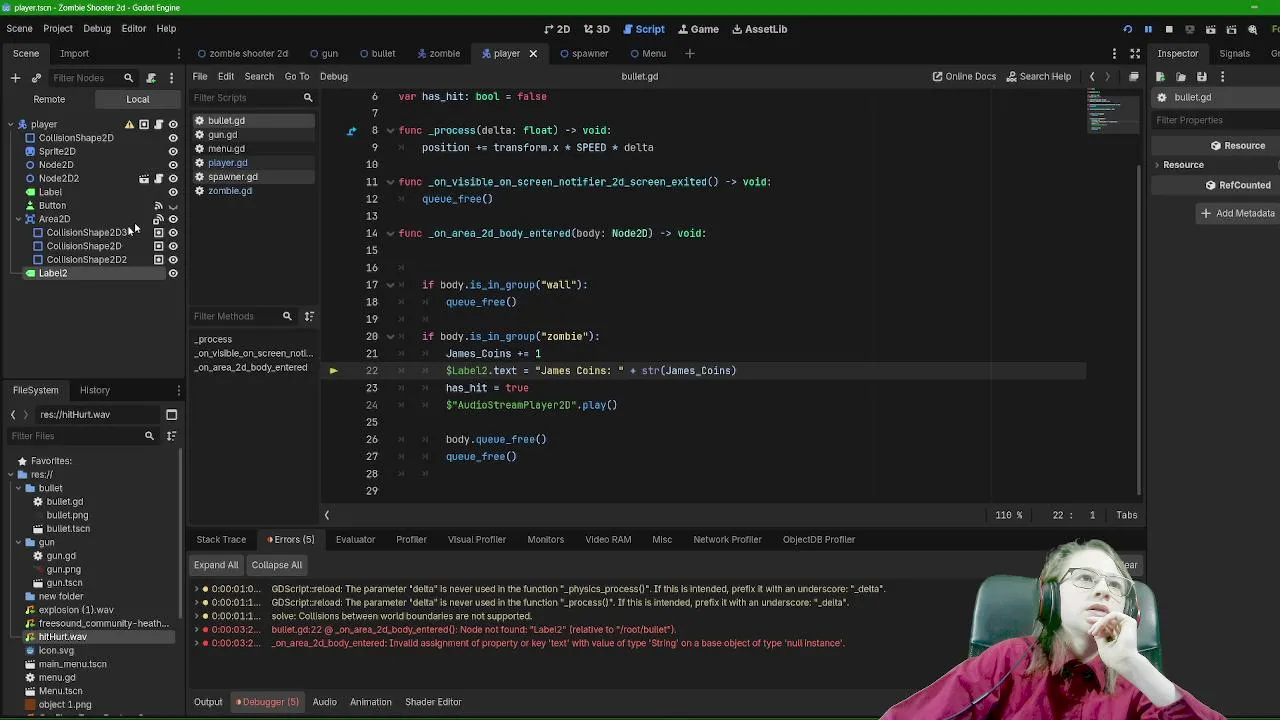The height and width of the screenshot is (720, 1280).
Task: Toggle visibility of Node2D node
Action: pyautogui.click(x=173, y=165)
